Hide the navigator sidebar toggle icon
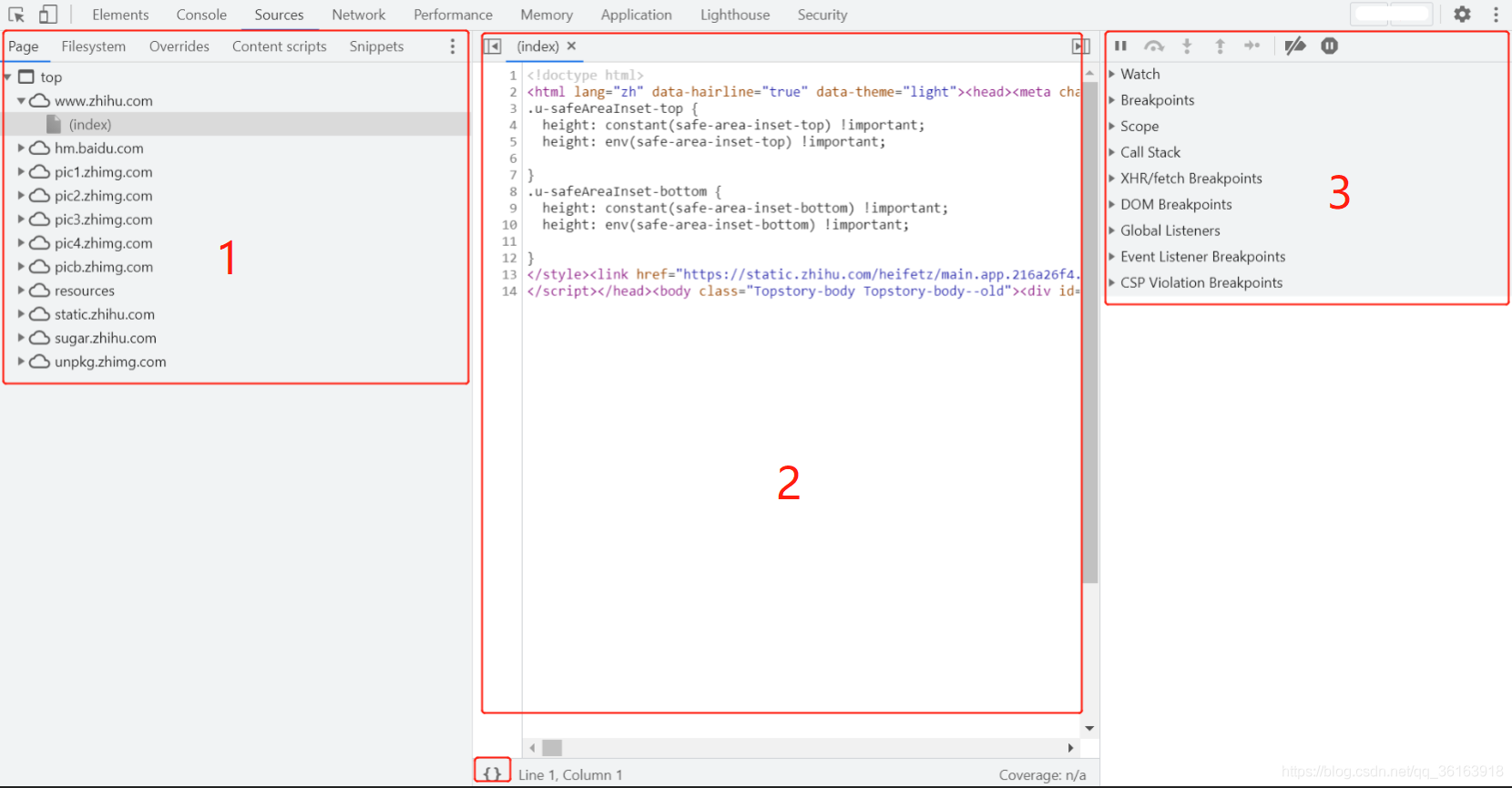The image size is (1512, 788). point(493,46)
